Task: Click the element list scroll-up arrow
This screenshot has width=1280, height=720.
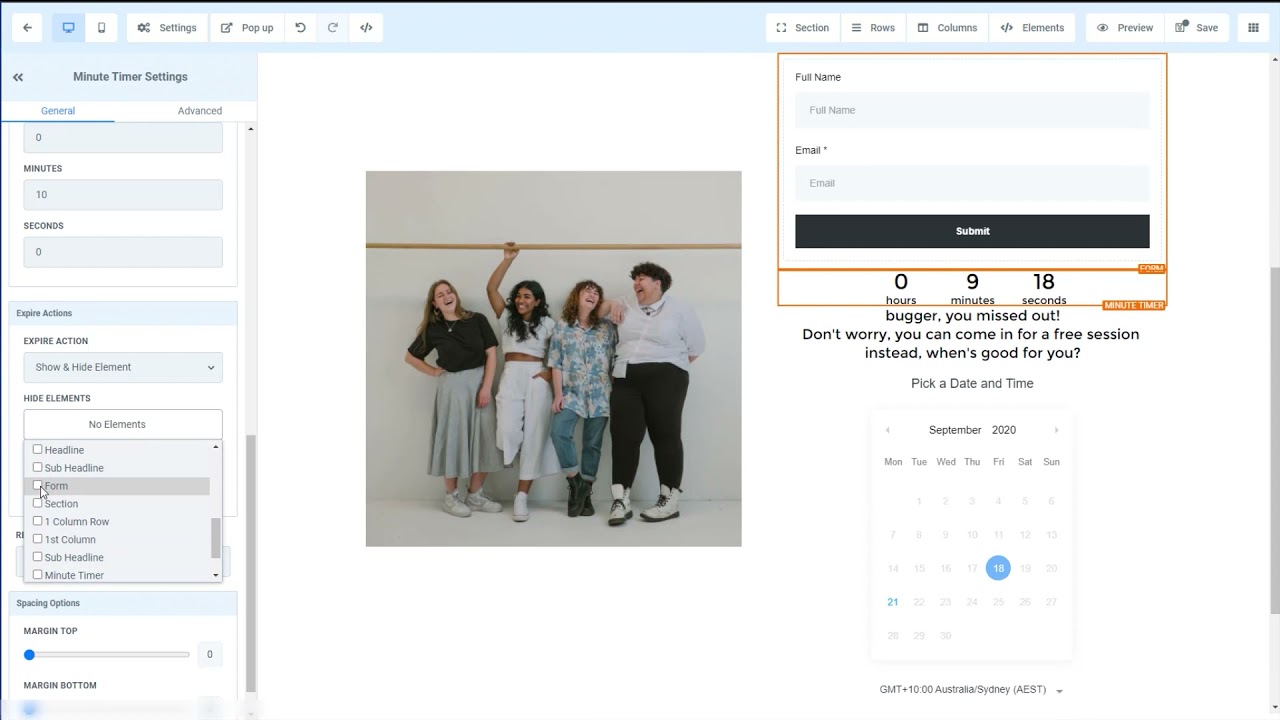Action: (216, 447)
